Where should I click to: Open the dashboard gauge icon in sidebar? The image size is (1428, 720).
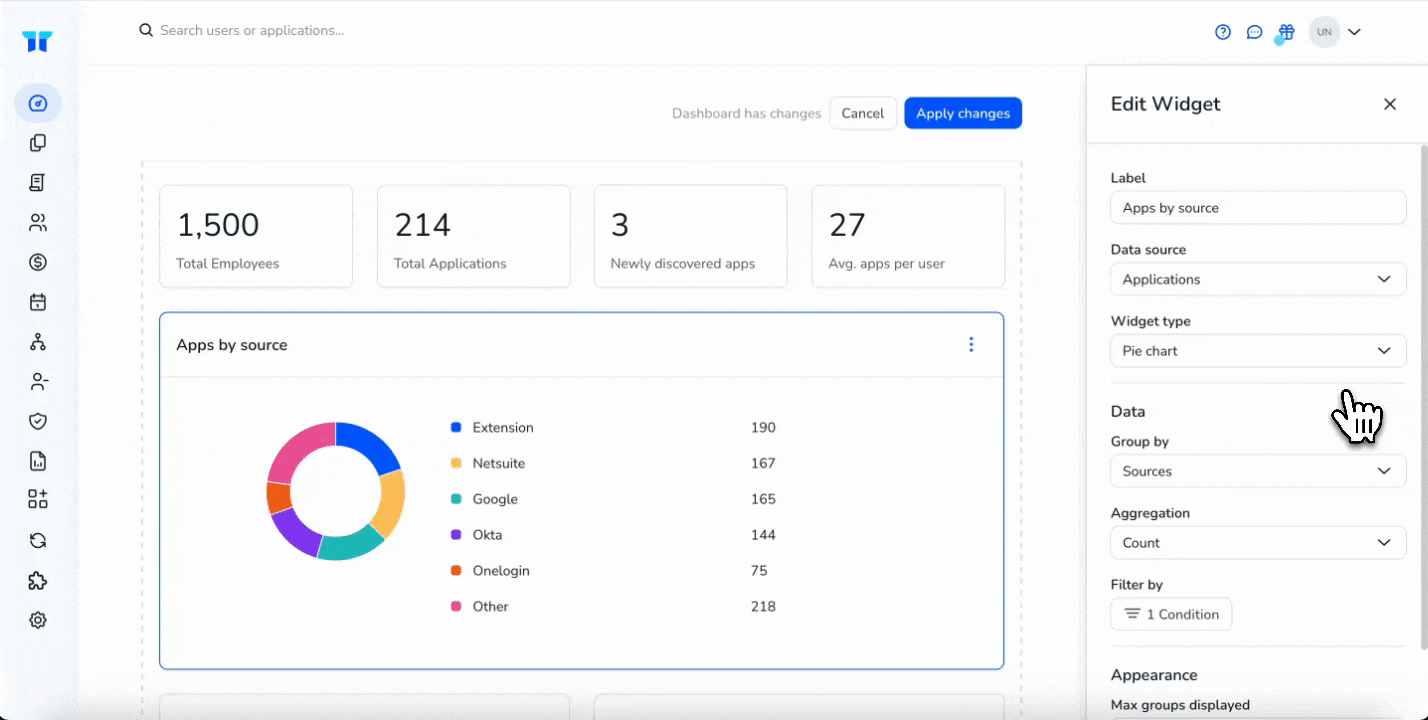click(x=38, y=103)
